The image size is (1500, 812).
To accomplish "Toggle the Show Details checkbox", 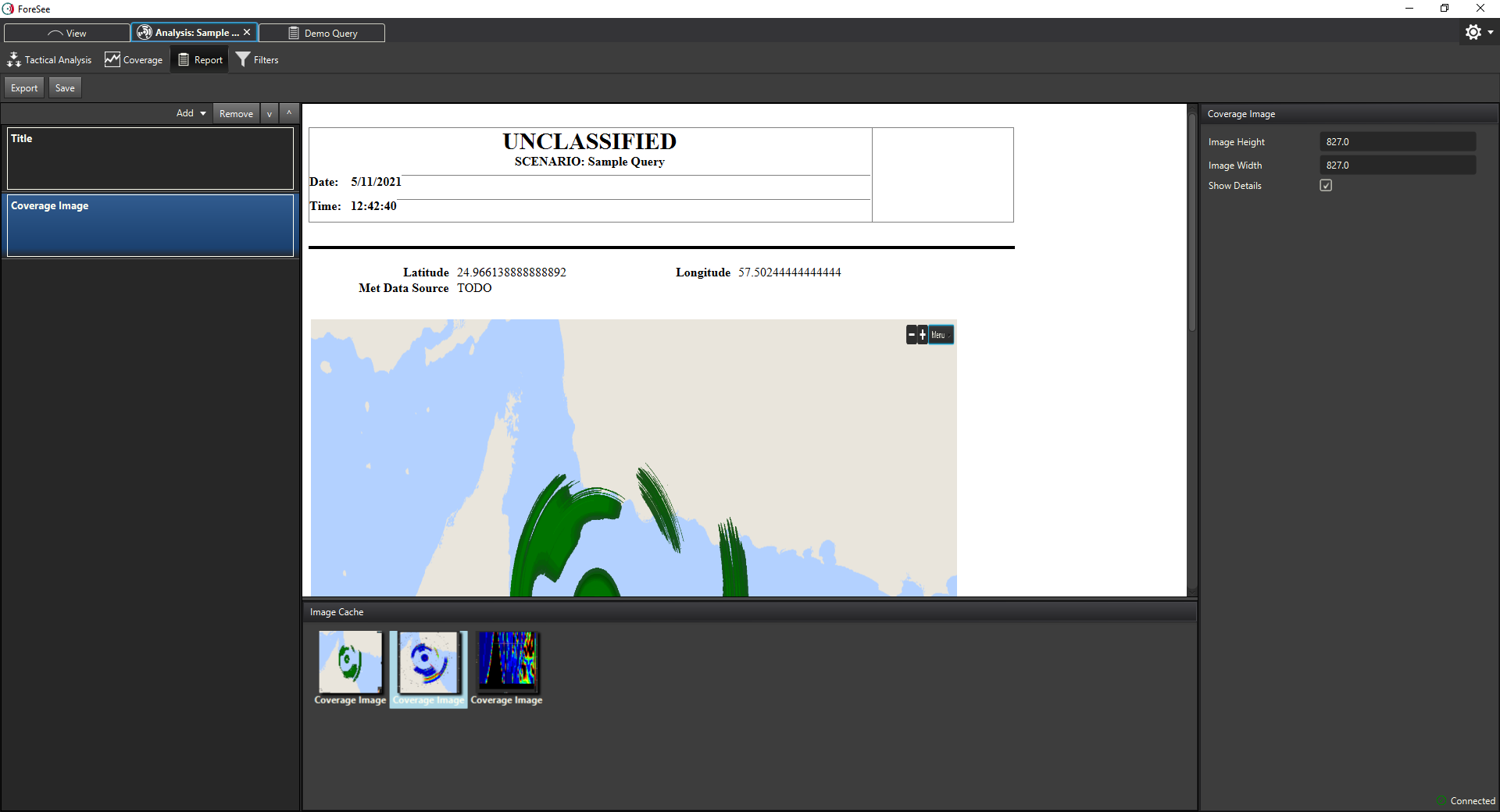I will (1326, 186).
